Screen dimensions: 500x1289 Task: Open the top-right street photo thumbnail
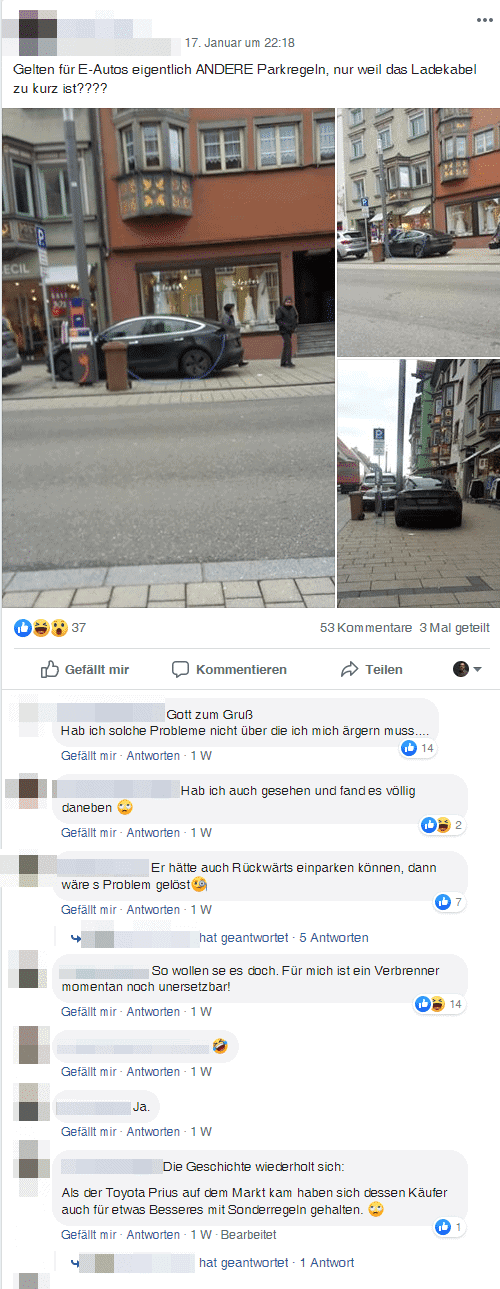click(x=418, y=232)
